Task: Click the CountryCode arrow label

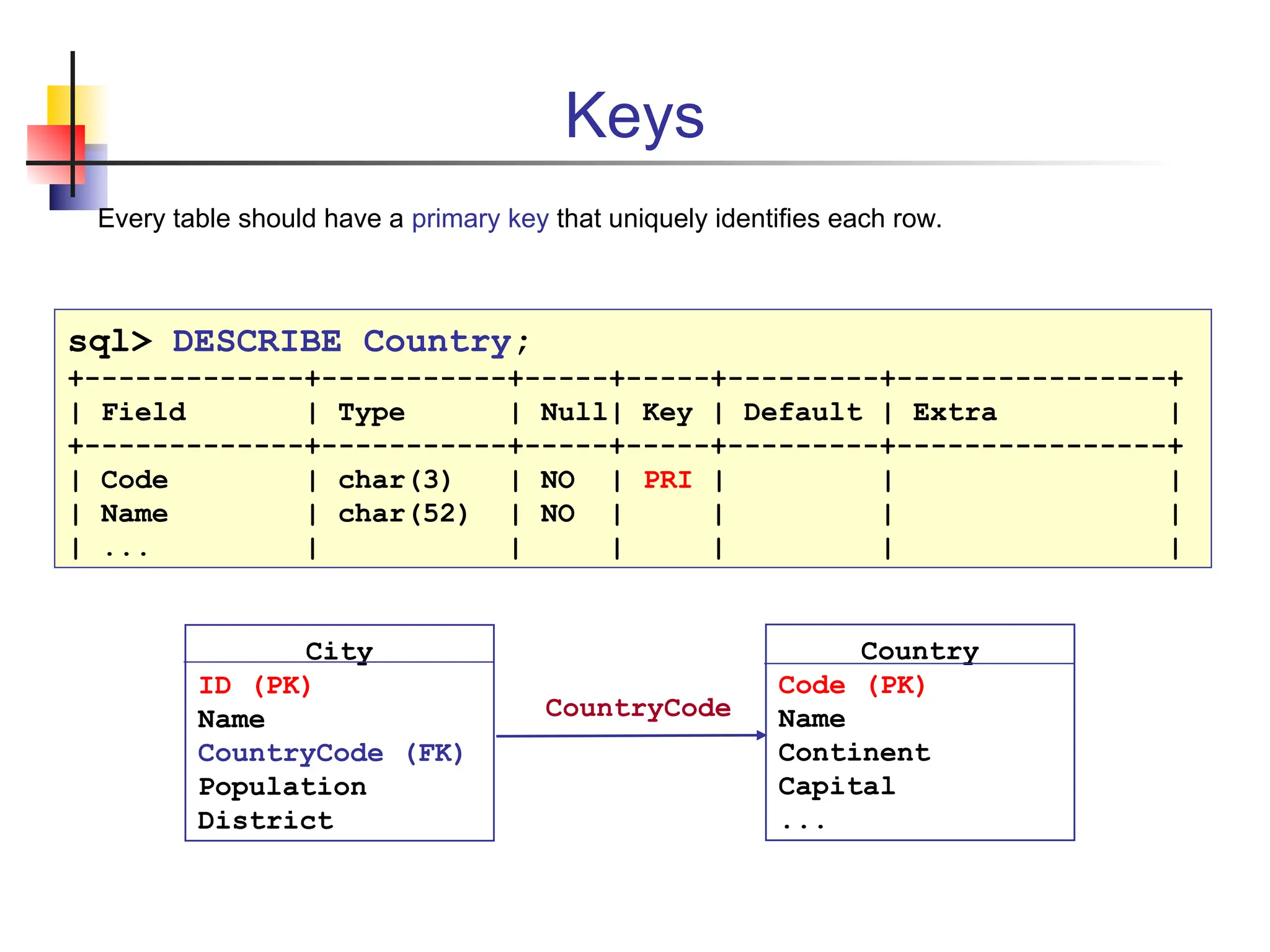Action: click(637, 708)
